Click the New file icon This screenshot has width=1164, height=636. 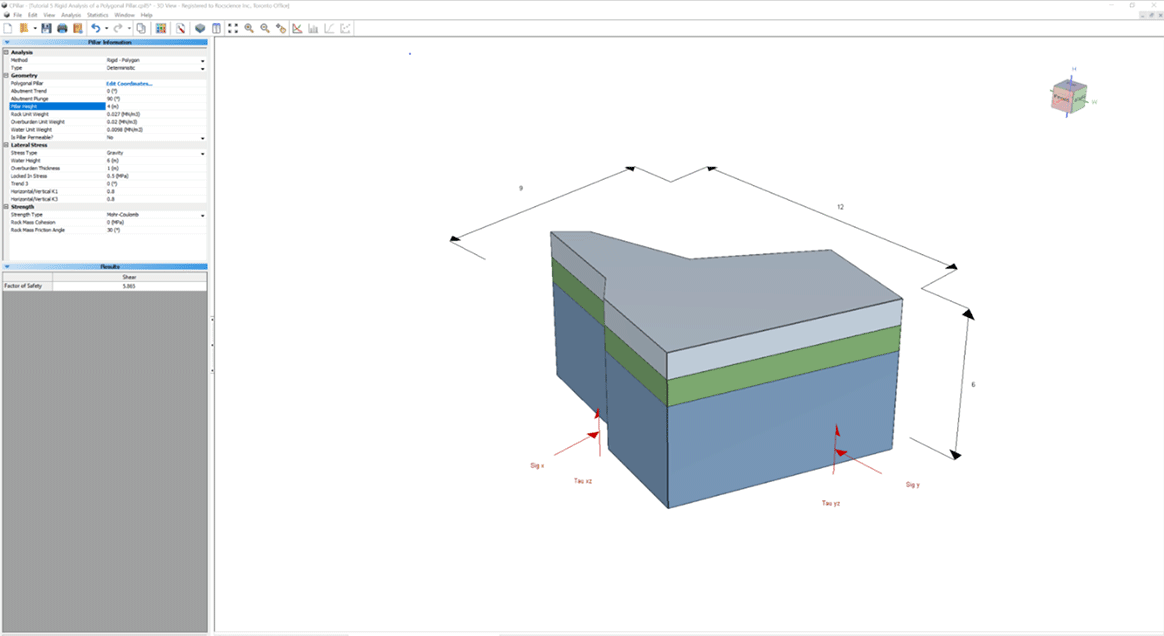(8, 28)
